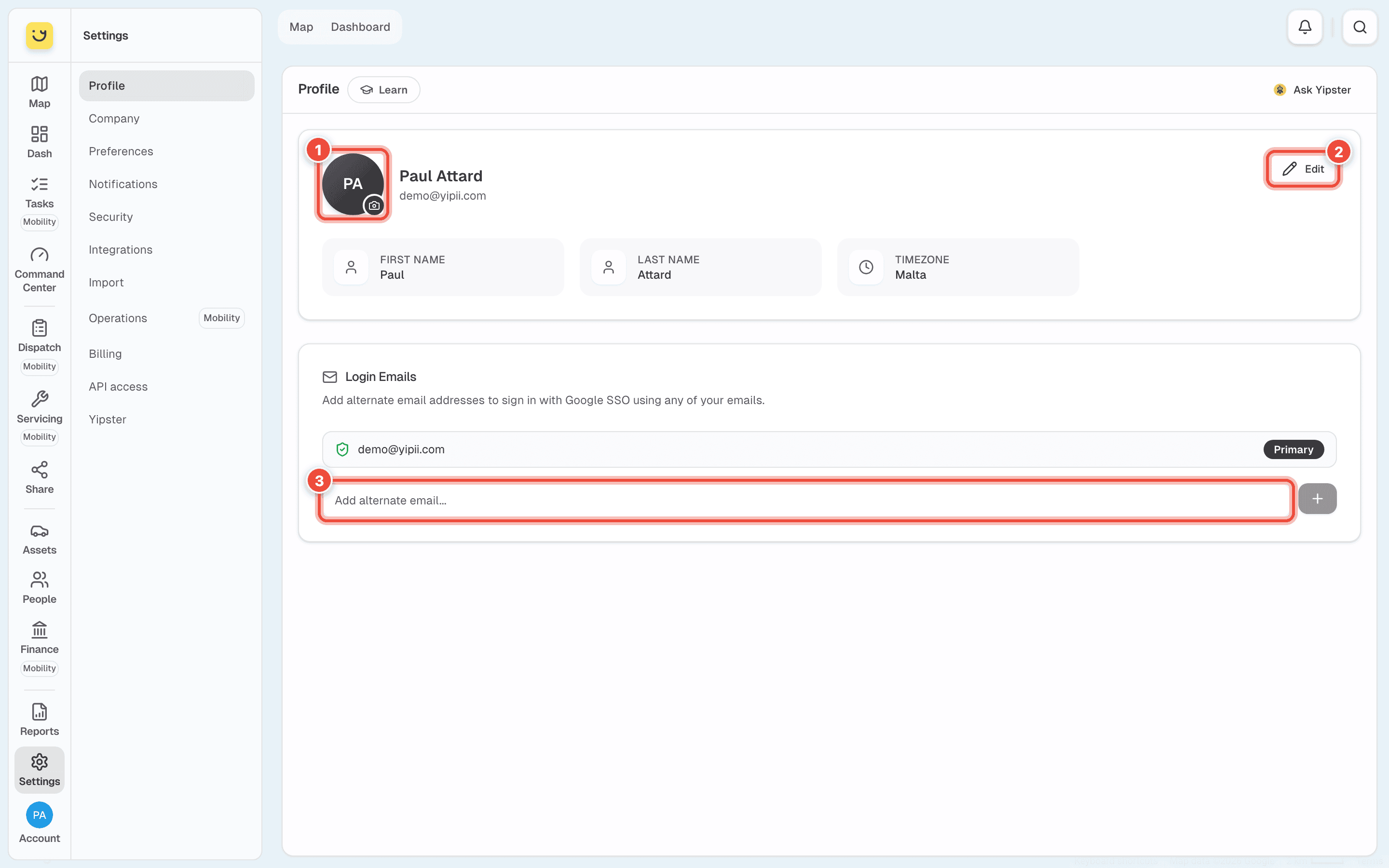Image resolution: width=1389 pixels, height=868 pixels.
Task: Click Ask Yipster
Action: (x=1313, y=90)
